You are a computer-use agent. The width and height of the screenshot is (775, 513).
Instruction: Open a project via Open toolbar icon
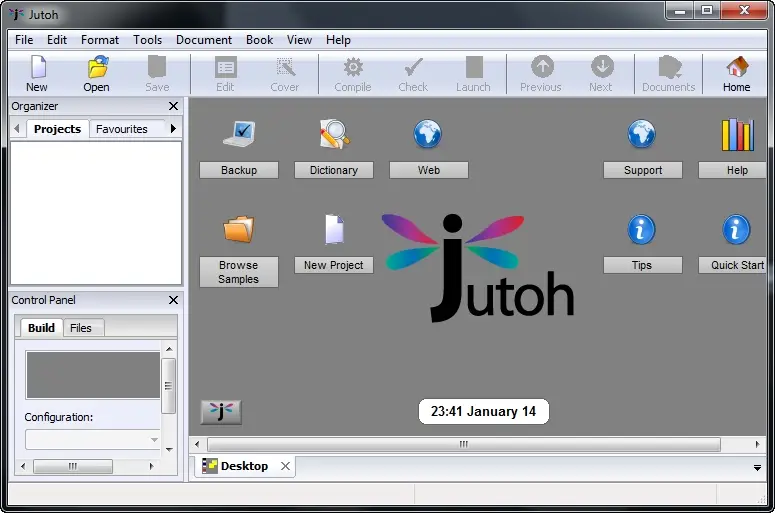(x=97, y=67)
